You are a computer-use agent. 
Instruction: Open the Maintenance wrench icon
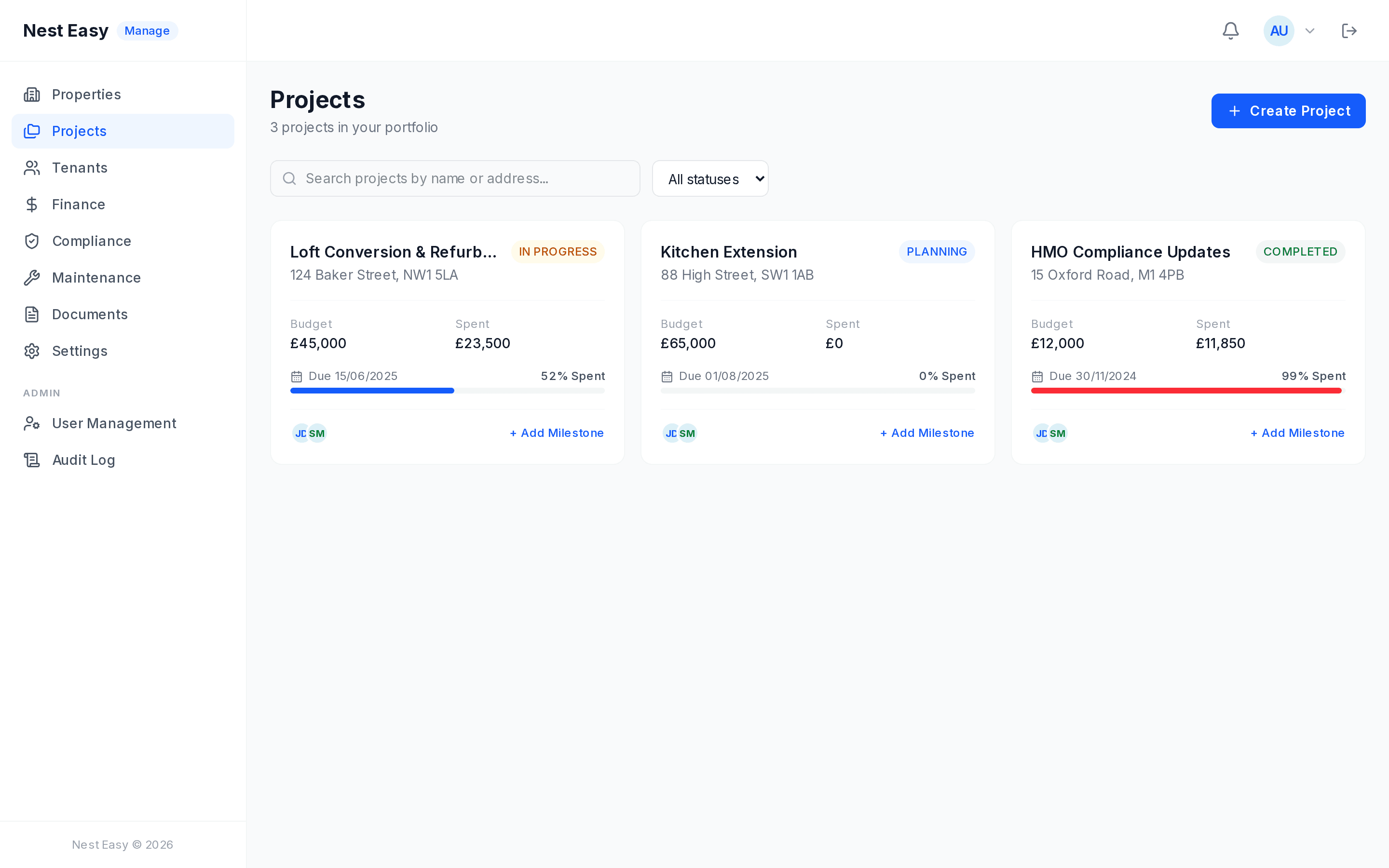tap(31, 277)
